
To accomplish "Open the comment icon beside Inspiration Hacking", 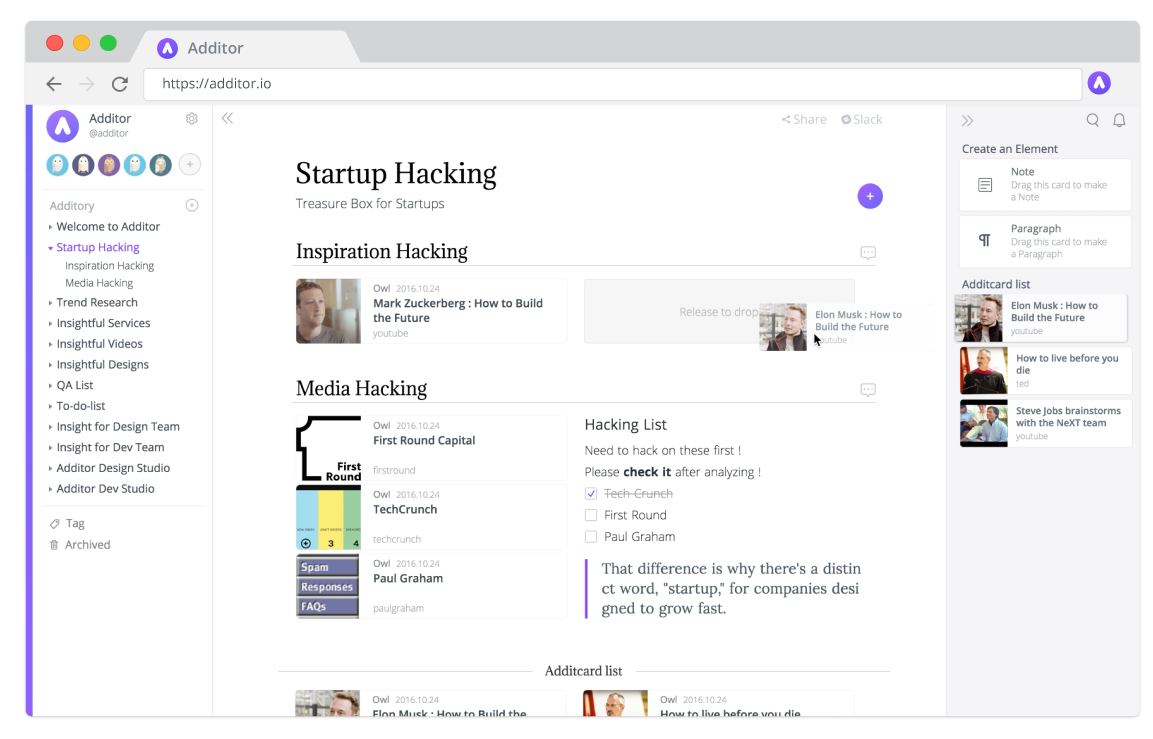I will coord(868,253).
